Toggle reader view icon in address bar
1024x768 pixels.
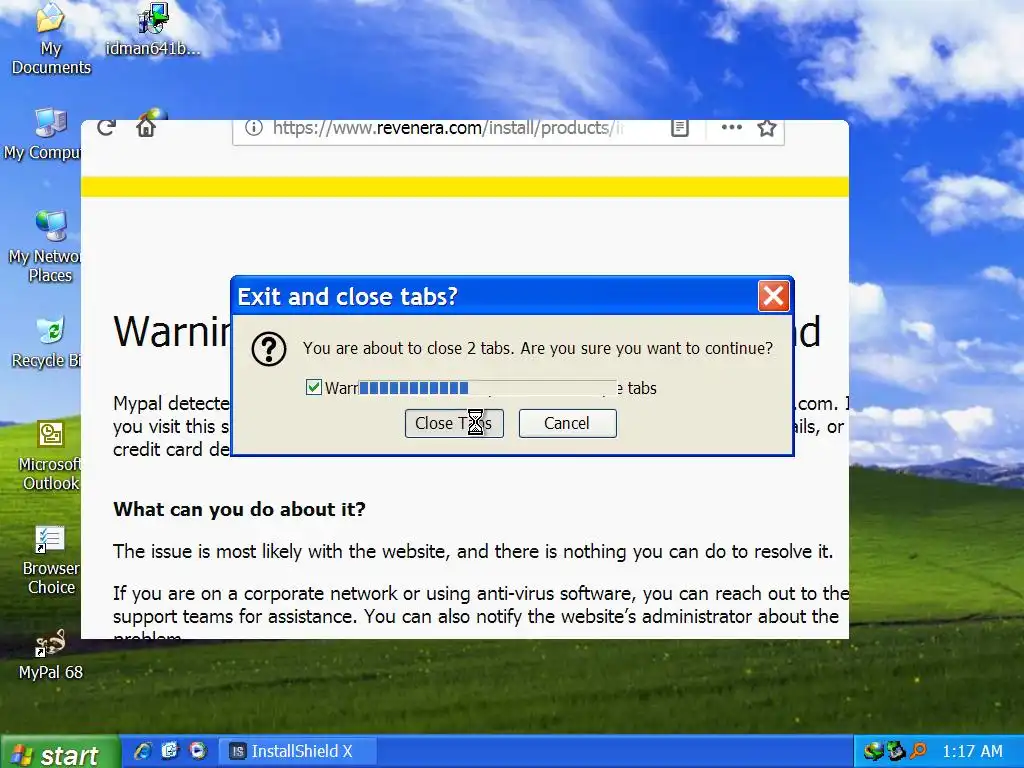pyautogui.click(x=680, y=127)
